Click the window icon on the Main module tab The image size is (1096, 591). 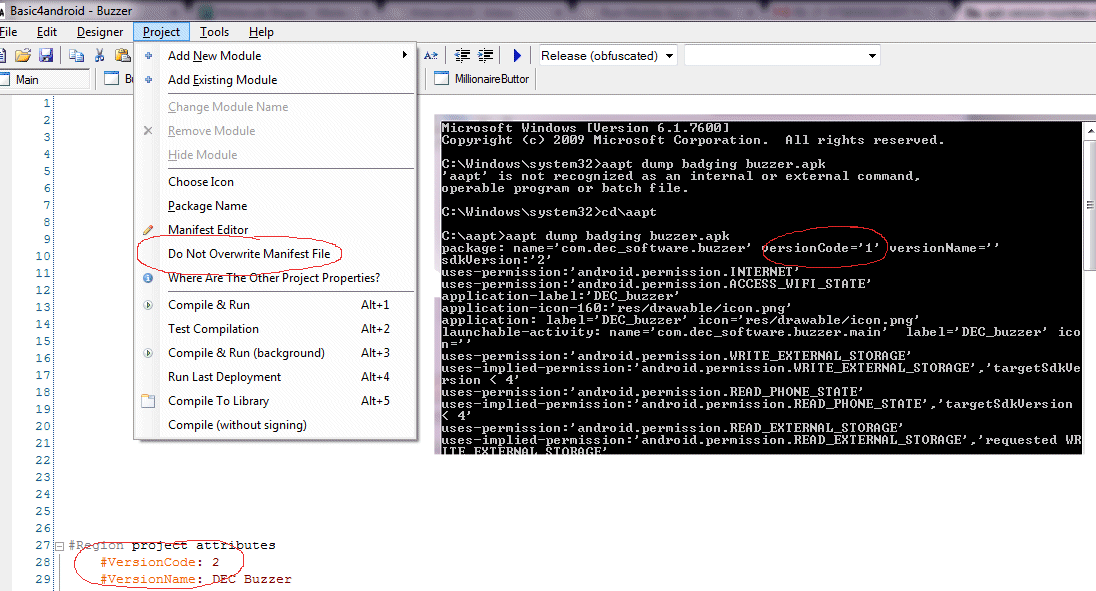click(x=4, y=79)
